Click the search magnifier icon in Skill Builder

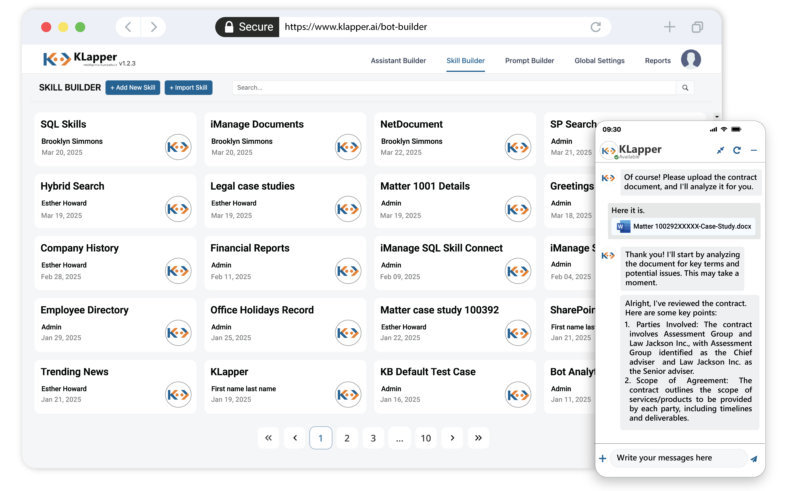tap(685, 88)
